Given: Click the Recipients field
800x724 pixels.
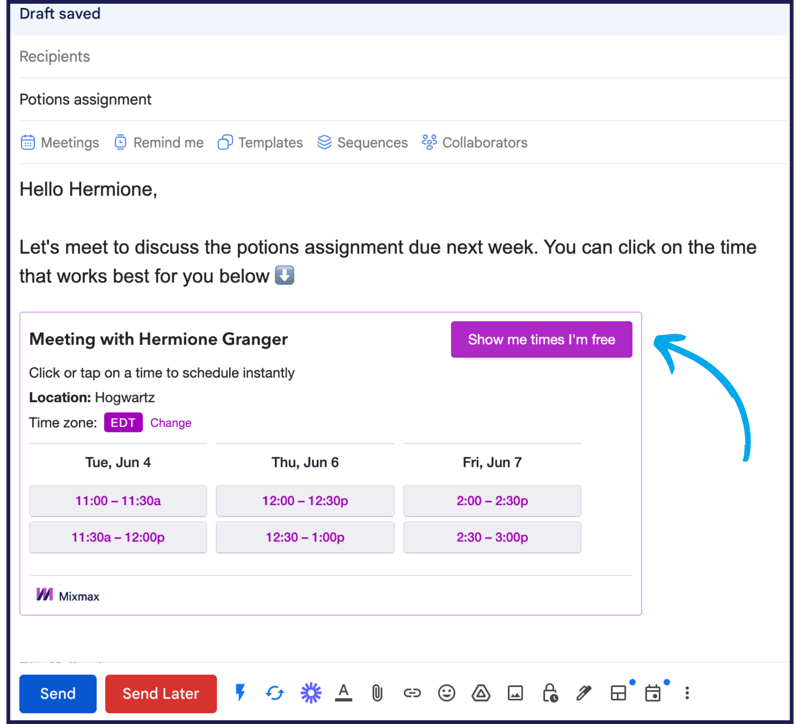Looking at the screenshot, I should [404, 57].
